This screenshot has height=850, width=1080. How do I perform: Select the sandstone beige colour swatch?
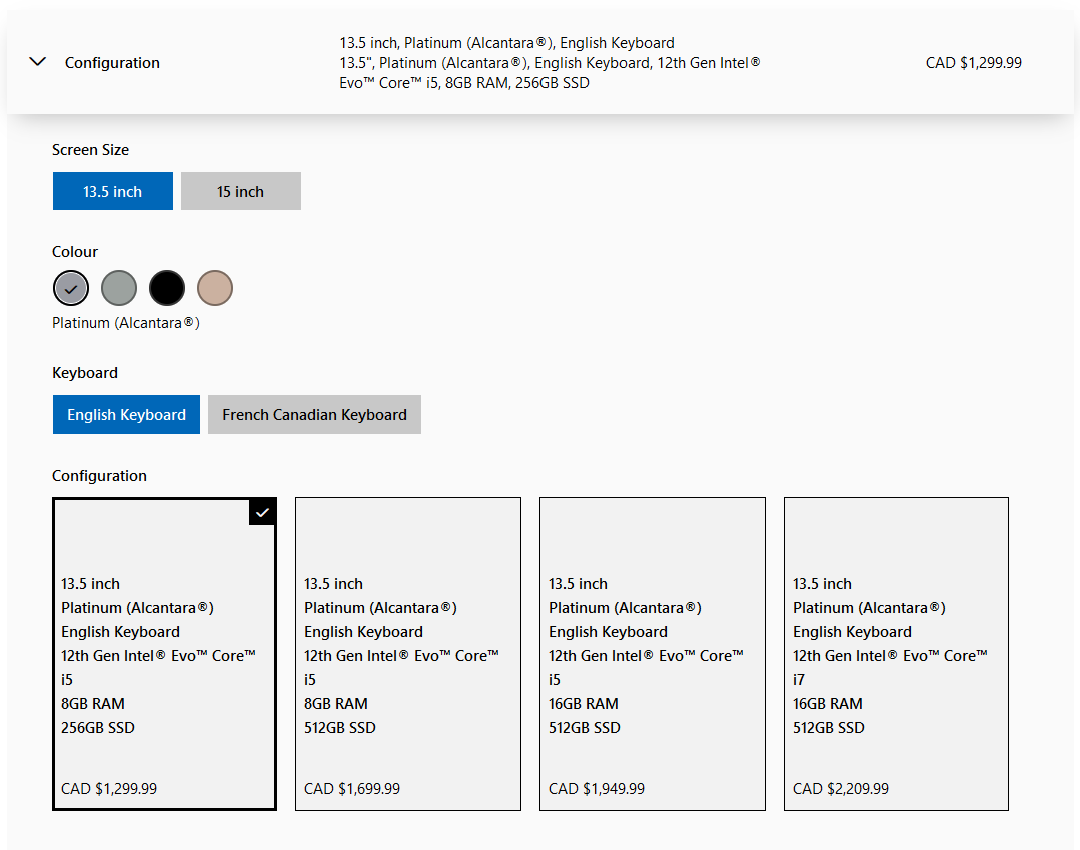coord(215,288)
